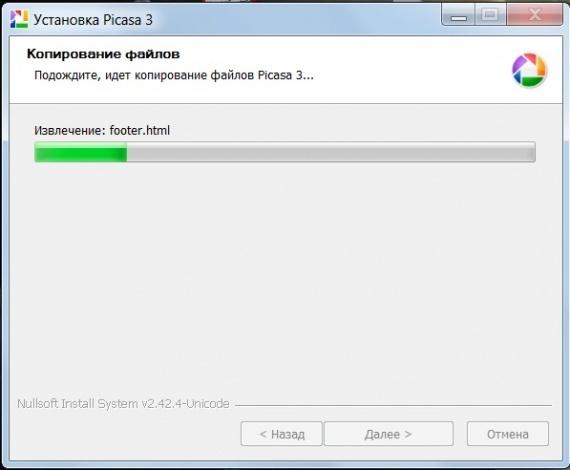Click the Извлечение label text
The height and width of the screenshot is (470, 570).
[70, 130]
